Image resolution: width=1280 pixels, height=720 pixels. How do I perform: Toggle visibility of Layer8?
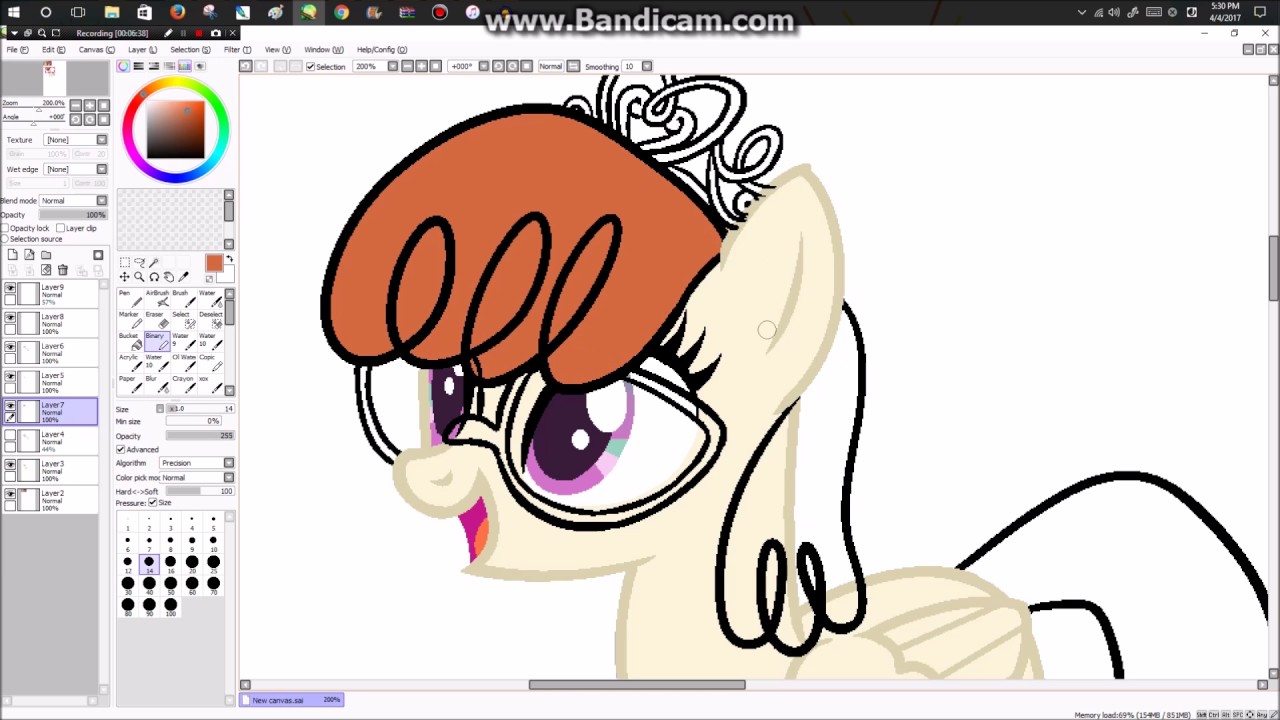tap(10, 317)
